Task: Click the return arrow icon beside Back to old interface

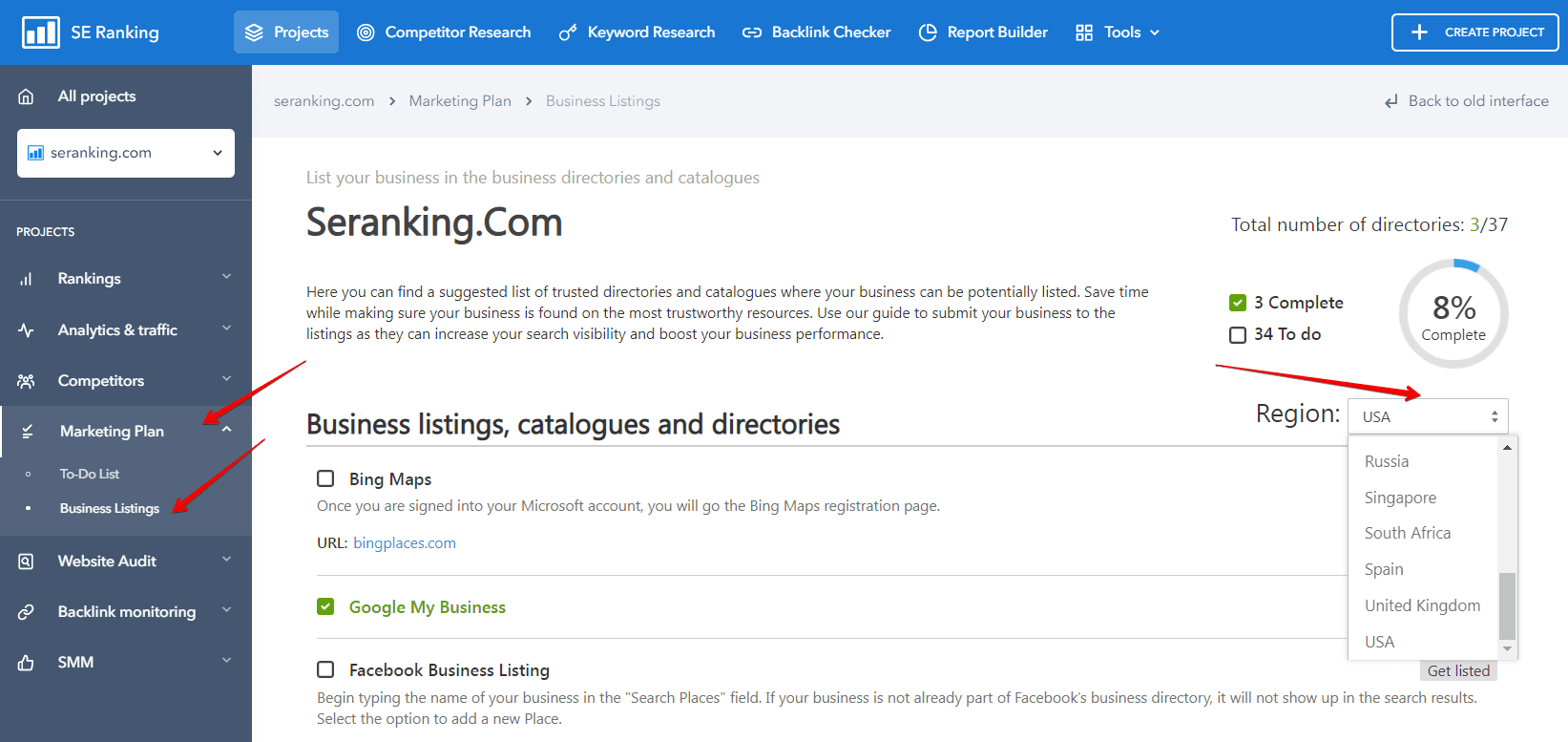Action: pyautogui.click(x=1391, y=101)
